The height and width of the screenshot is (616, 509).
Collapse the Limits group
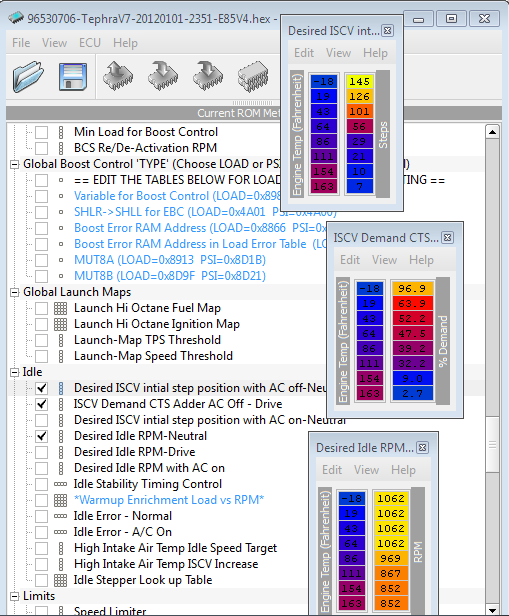click(x=15, y=596)
